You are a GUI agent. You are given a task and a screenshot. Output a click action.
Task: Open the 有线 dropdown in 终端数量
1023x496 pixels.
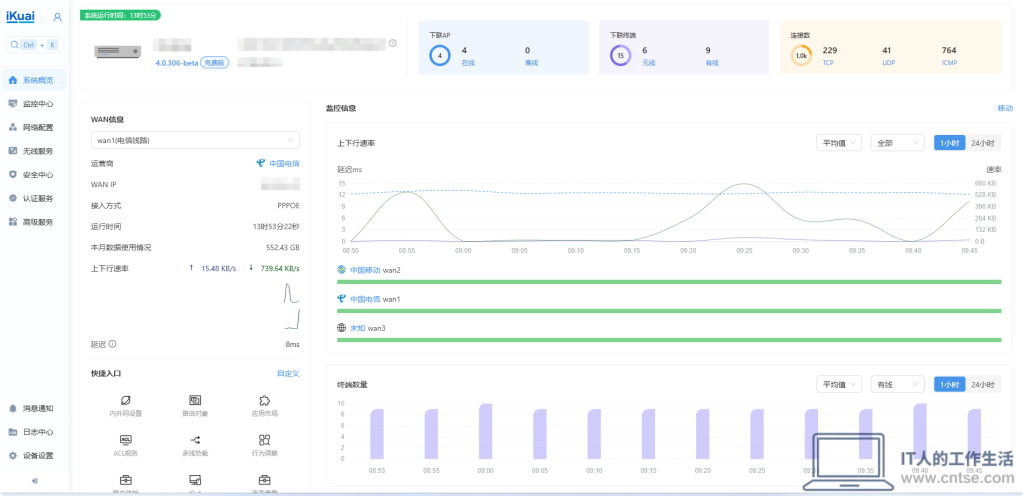(x=897, y=384)
